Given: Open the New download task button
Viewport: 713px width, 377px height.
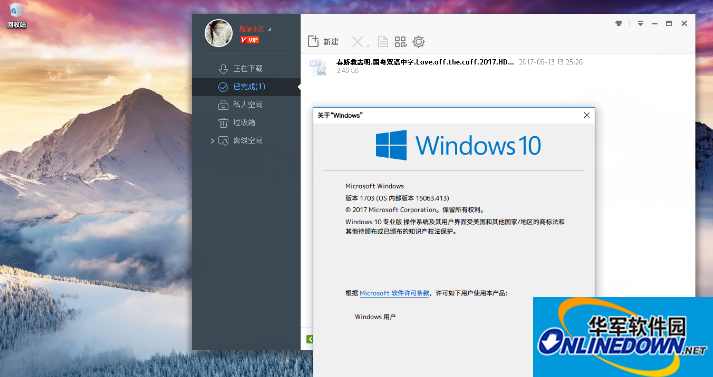Looking at the screenshot, I should click(x=323, y=42).
